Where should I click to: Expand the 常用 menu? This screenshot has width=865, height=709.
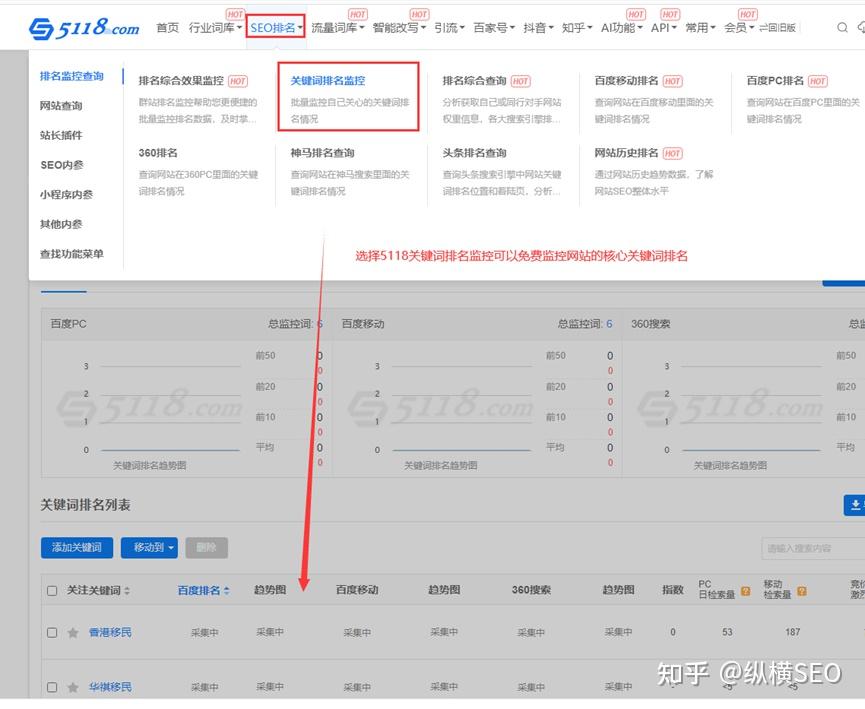[700, 28]
